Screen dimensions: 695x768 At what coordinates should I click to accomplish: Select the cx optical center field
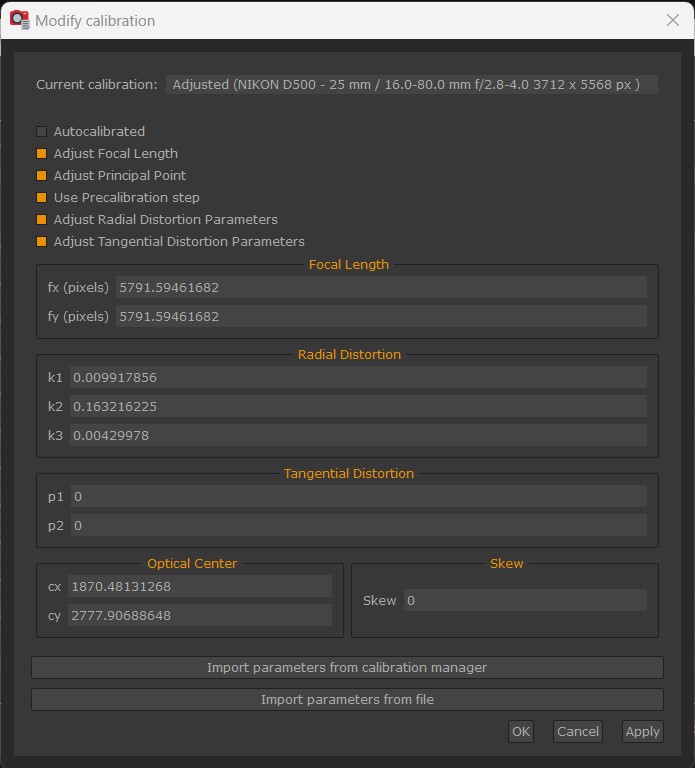coord(200,586)
